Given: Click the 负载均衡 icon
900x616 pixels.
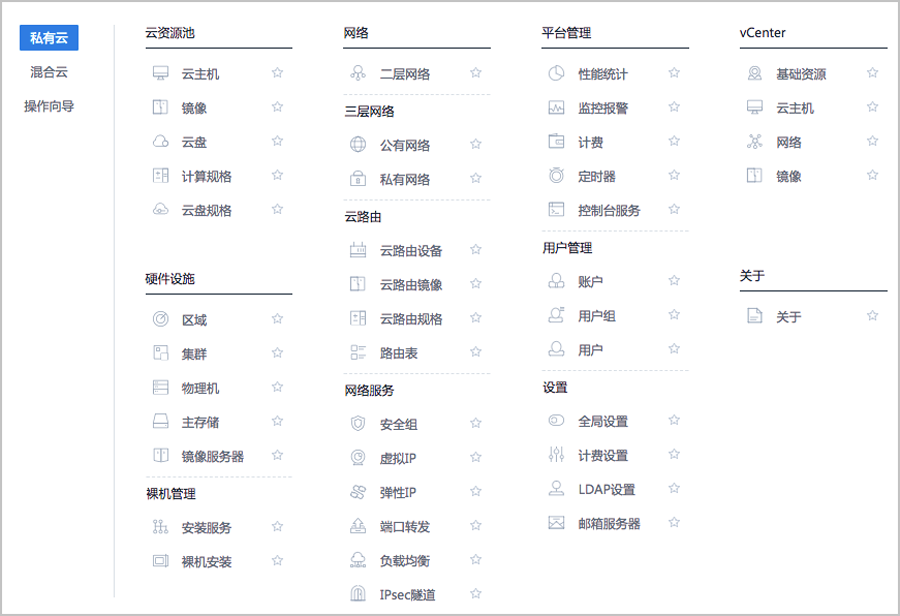Looking at the screenshot, I should (x=358, y=560).
